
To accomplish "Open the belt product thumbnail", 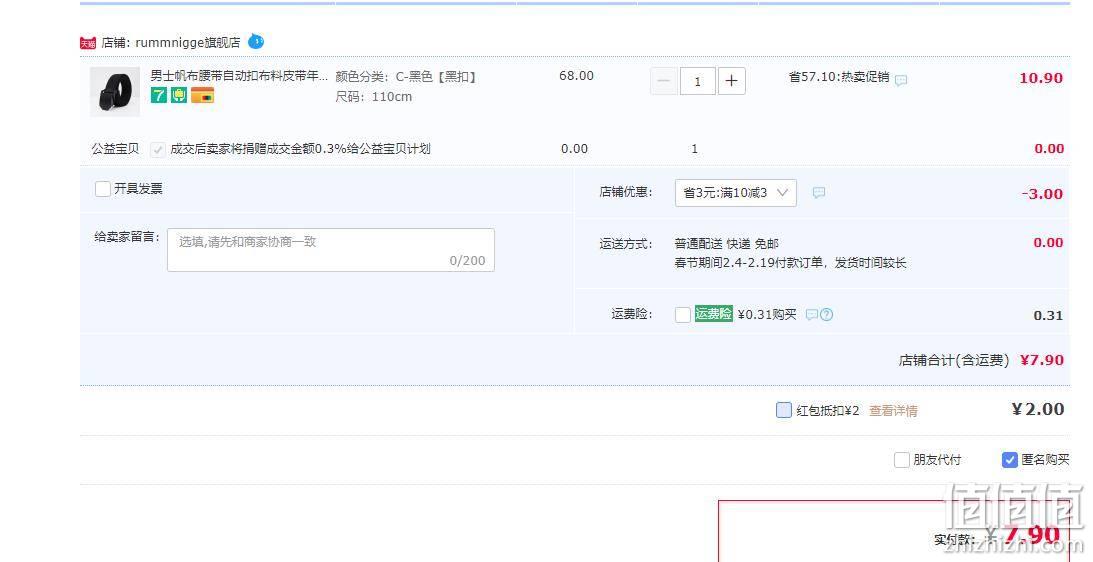I will pos(115,91).
